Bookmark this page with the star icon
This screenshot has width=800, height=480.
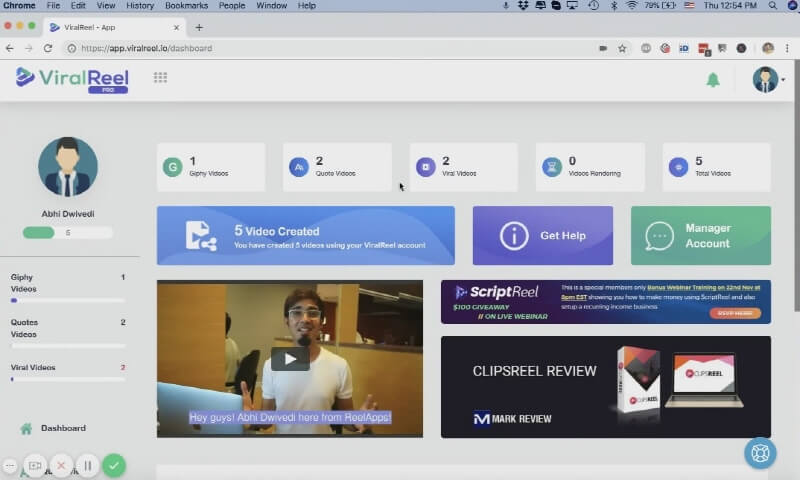(622, 48)
